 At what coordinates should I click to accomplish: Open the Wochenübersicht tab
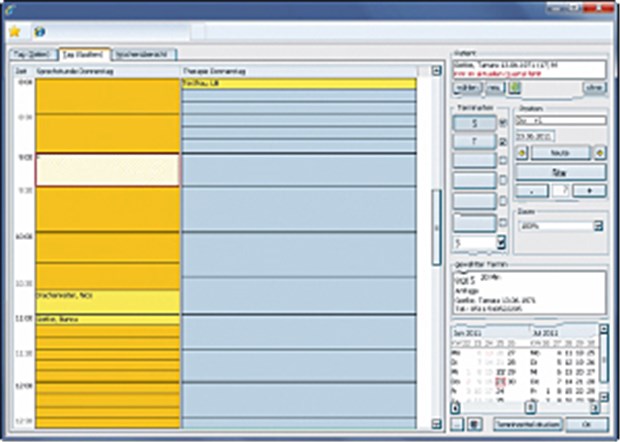144,55
